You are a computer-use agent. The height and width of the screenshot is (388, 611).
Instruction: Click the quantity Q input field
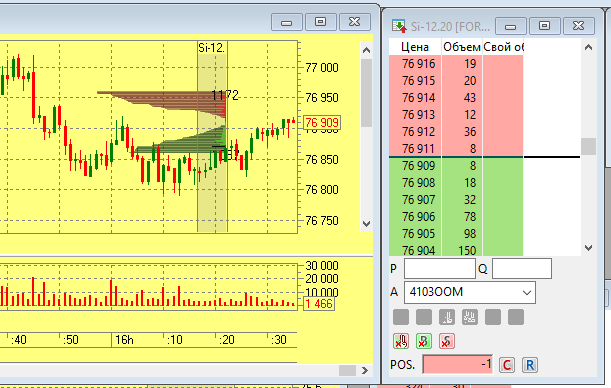pos(522,268)
